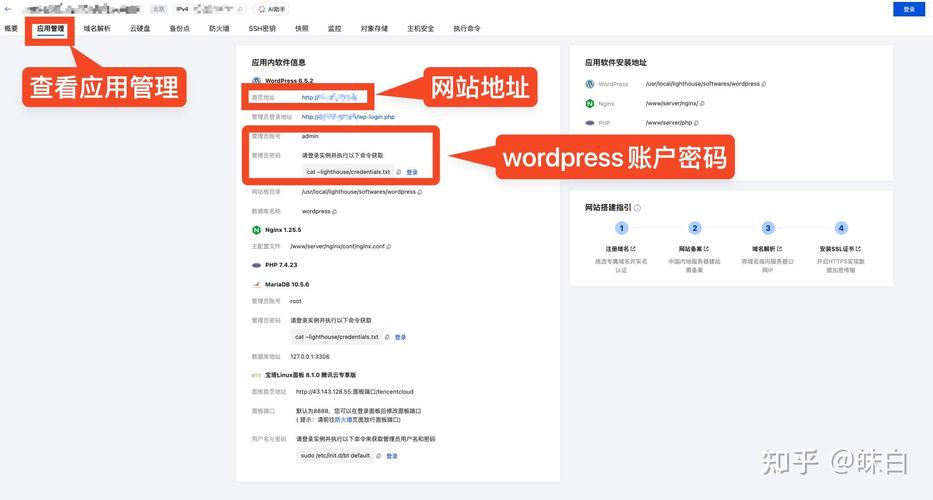The image size is (933, 500).
Task: Copy the wordpress database name
Action: pyautogui.click(x=334, y=211)
